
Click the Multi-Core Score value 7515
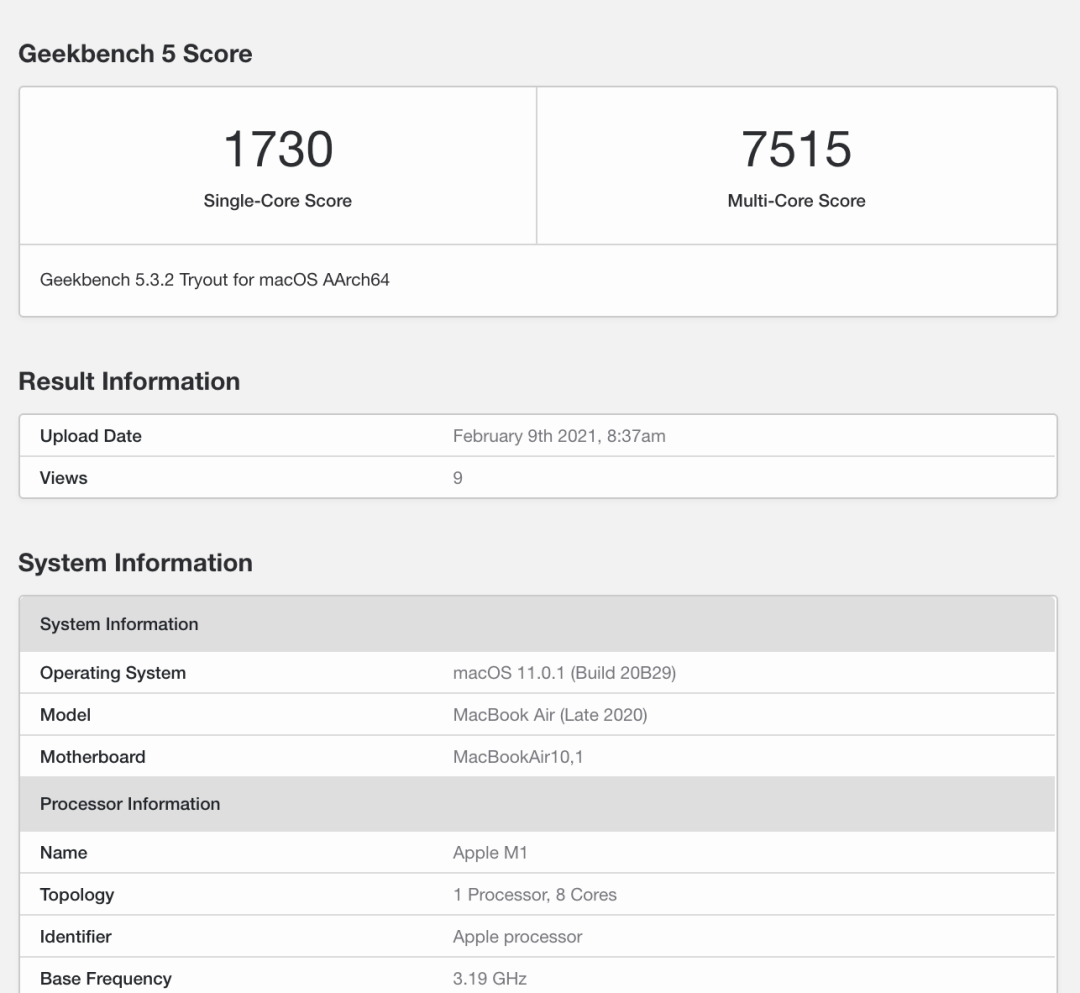point(796,149)
